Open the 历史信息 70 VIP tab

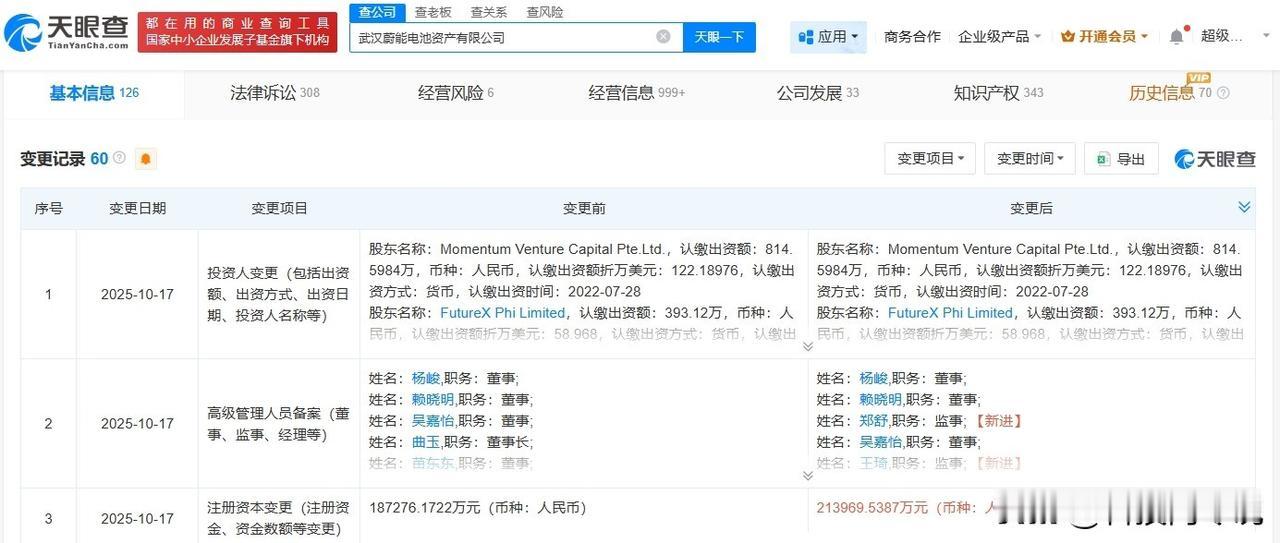coord(1171,93)
